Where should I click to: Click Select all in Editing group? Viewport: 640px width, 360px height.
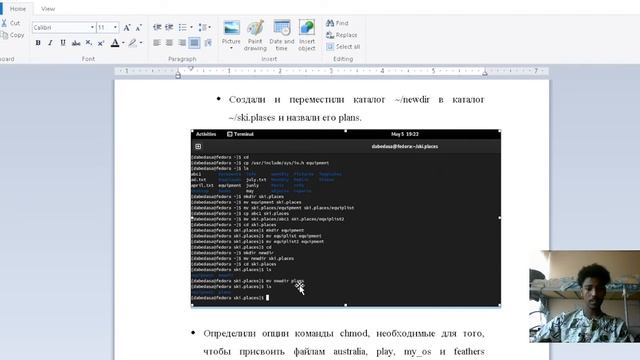[x=343, y=47]
